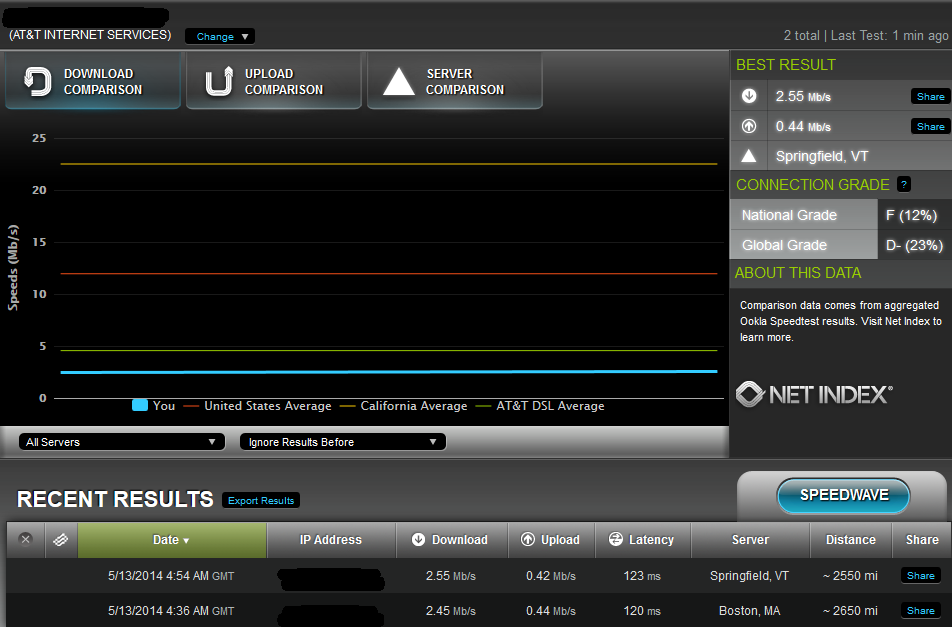
Task: Open the Change ISP dropdown
Action: 220,36
